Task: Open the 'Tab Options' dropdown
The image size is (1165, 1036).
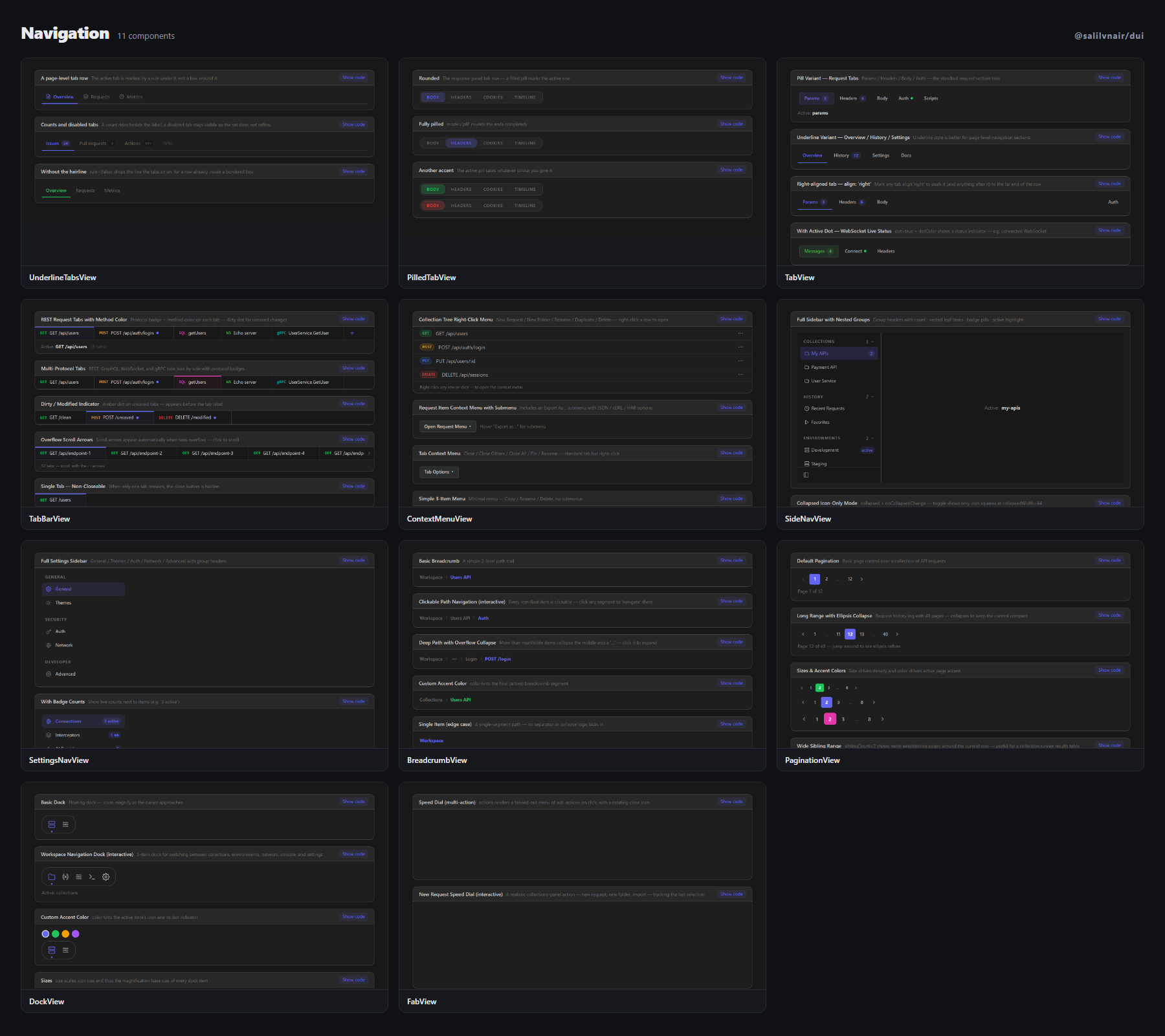Action: 439,472
